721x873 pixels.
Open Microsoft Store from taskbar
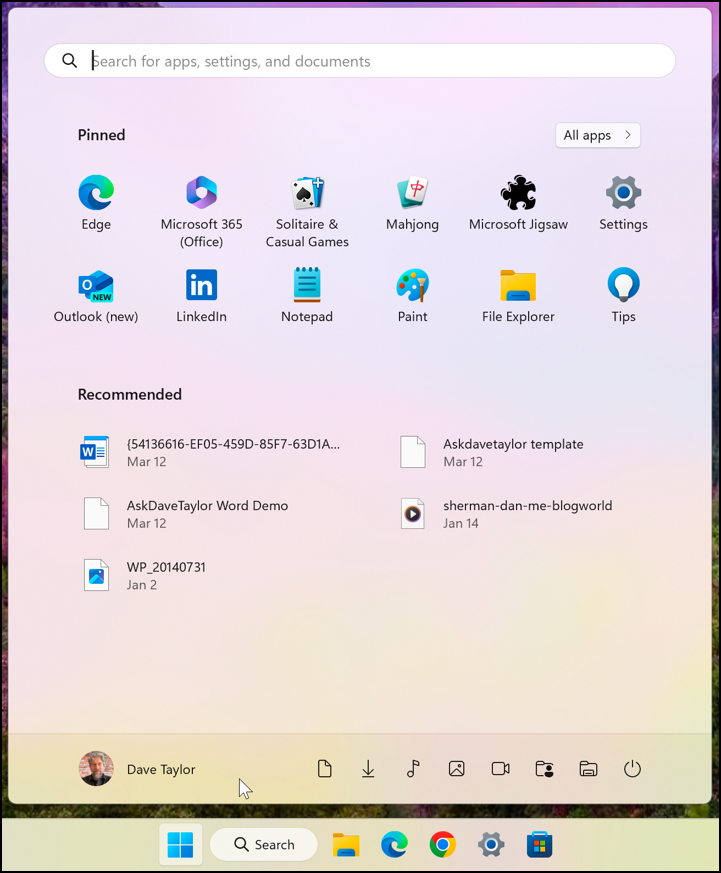[x=539, y=845]
